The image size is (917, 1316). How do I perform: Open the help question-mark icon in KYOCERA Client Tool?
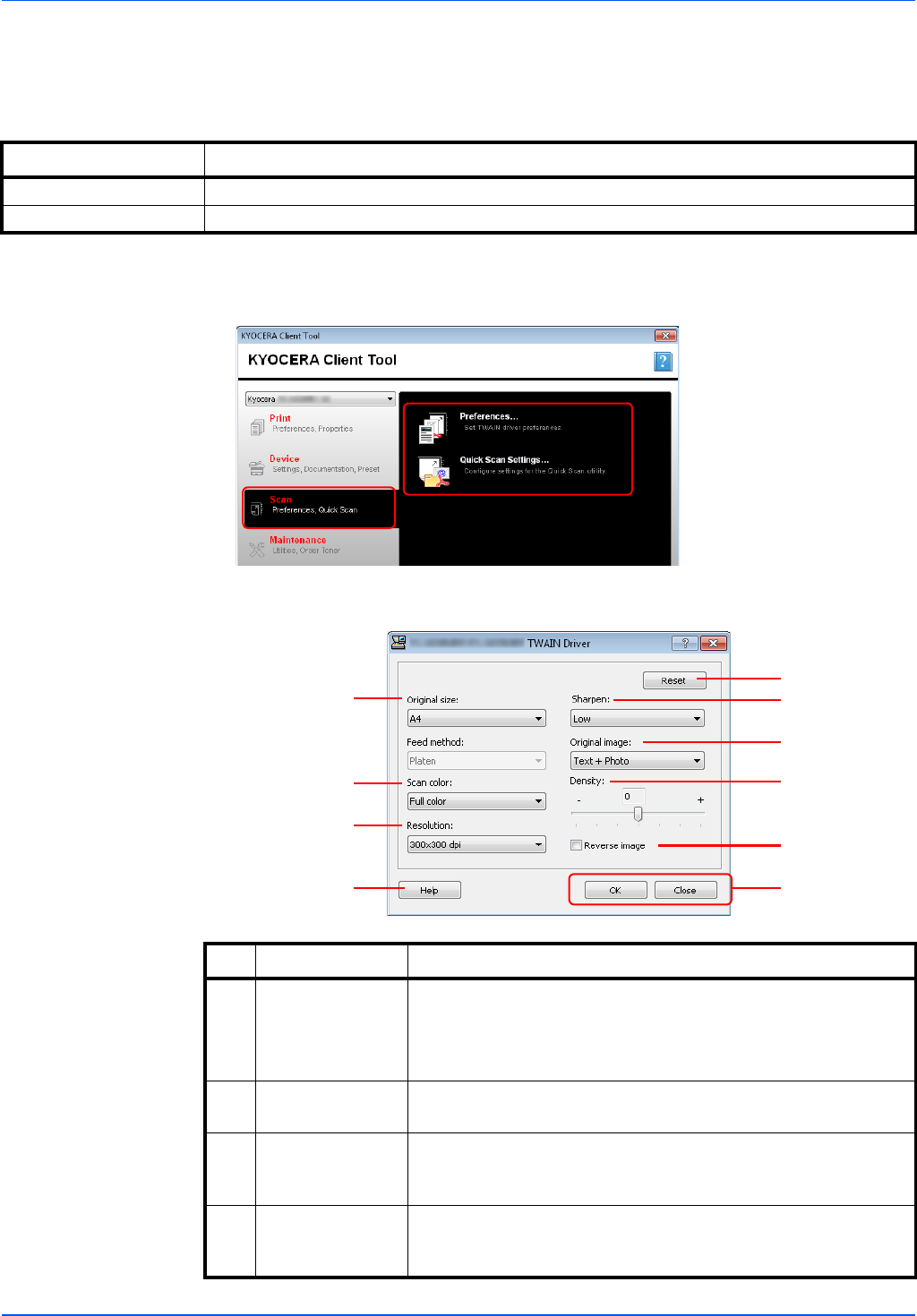pyautogui.click(x=663, y=361)
